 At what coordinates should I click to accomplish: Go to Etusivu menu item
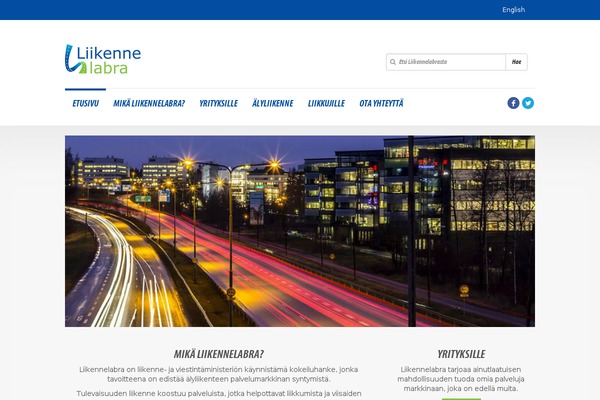point(85,103)
